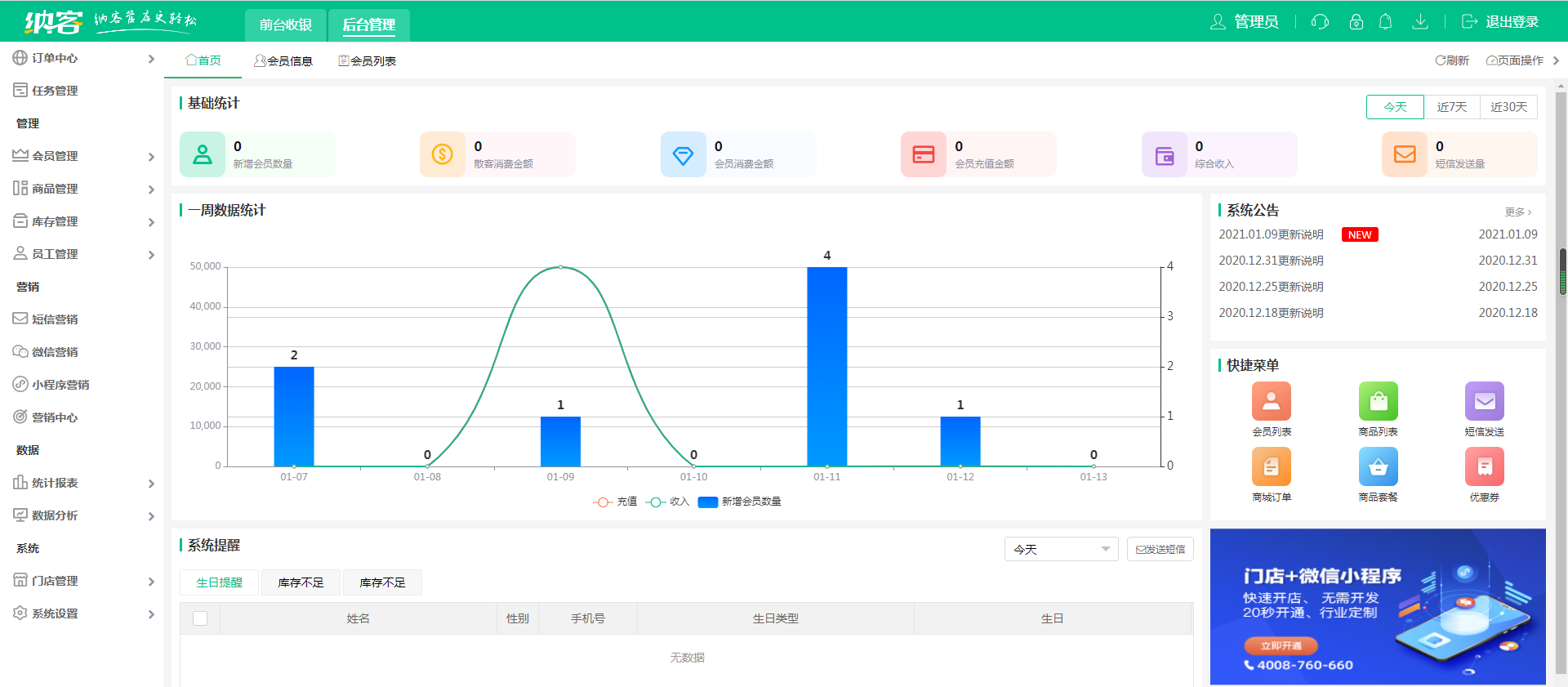Open the 商品列表 quick menu icon
1568x687 pixels.
pyautogui.click(x=1378, y=401)
